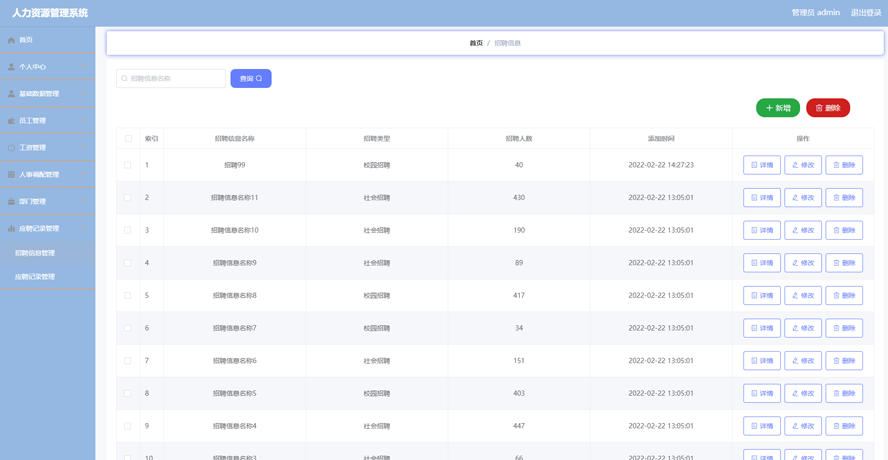This screenshot has height=460, width=888.
Task: Click 修改 edit for 招聘信息名称9
Action: click(803, 263)
